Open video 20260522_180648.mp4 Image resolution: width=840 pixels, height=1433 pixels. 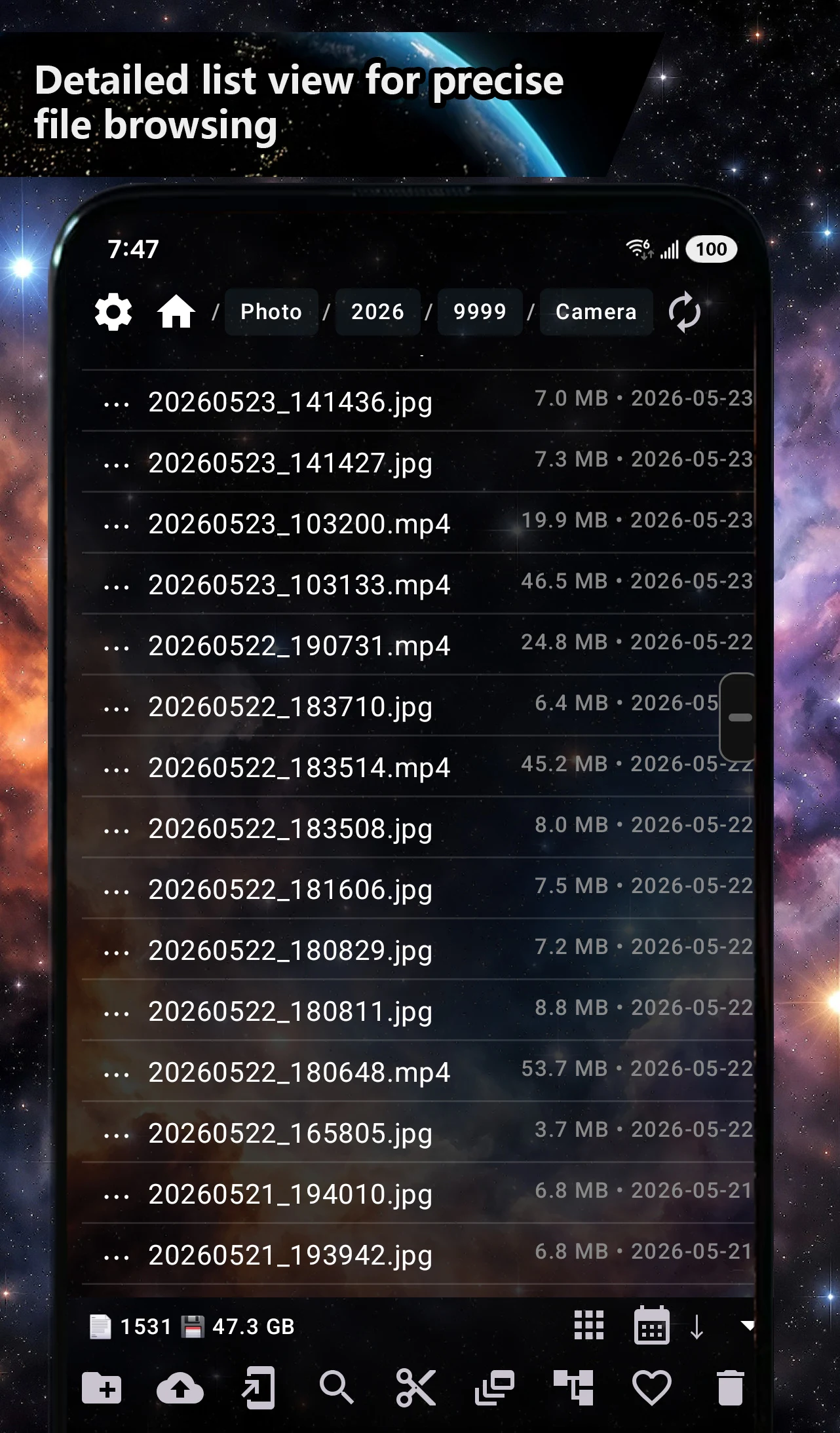point(418,1071)
